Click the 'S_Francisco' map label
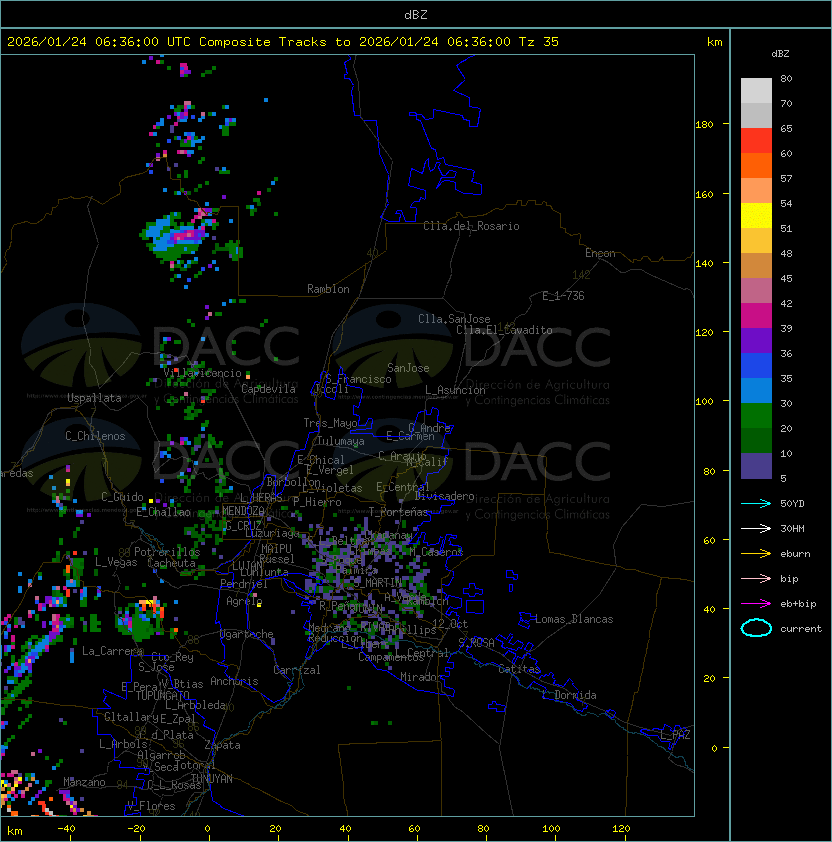 pyautogui.click(x=358, y=379)
